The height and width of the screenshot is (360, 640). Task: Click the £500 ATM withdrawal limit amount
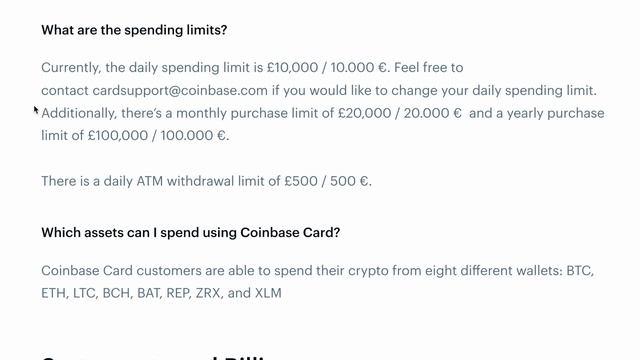pos(301,181)
